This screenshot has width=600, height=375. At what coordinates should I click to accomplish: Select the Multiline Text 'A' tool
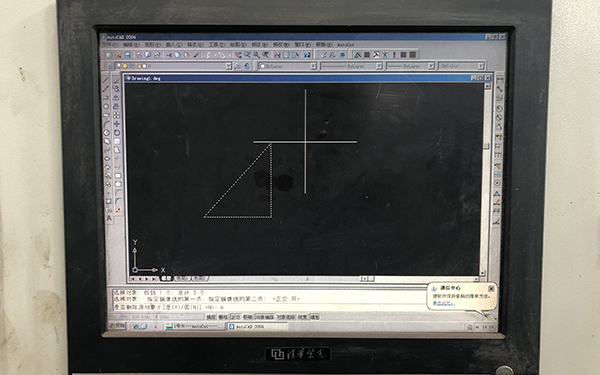point(109,218)
